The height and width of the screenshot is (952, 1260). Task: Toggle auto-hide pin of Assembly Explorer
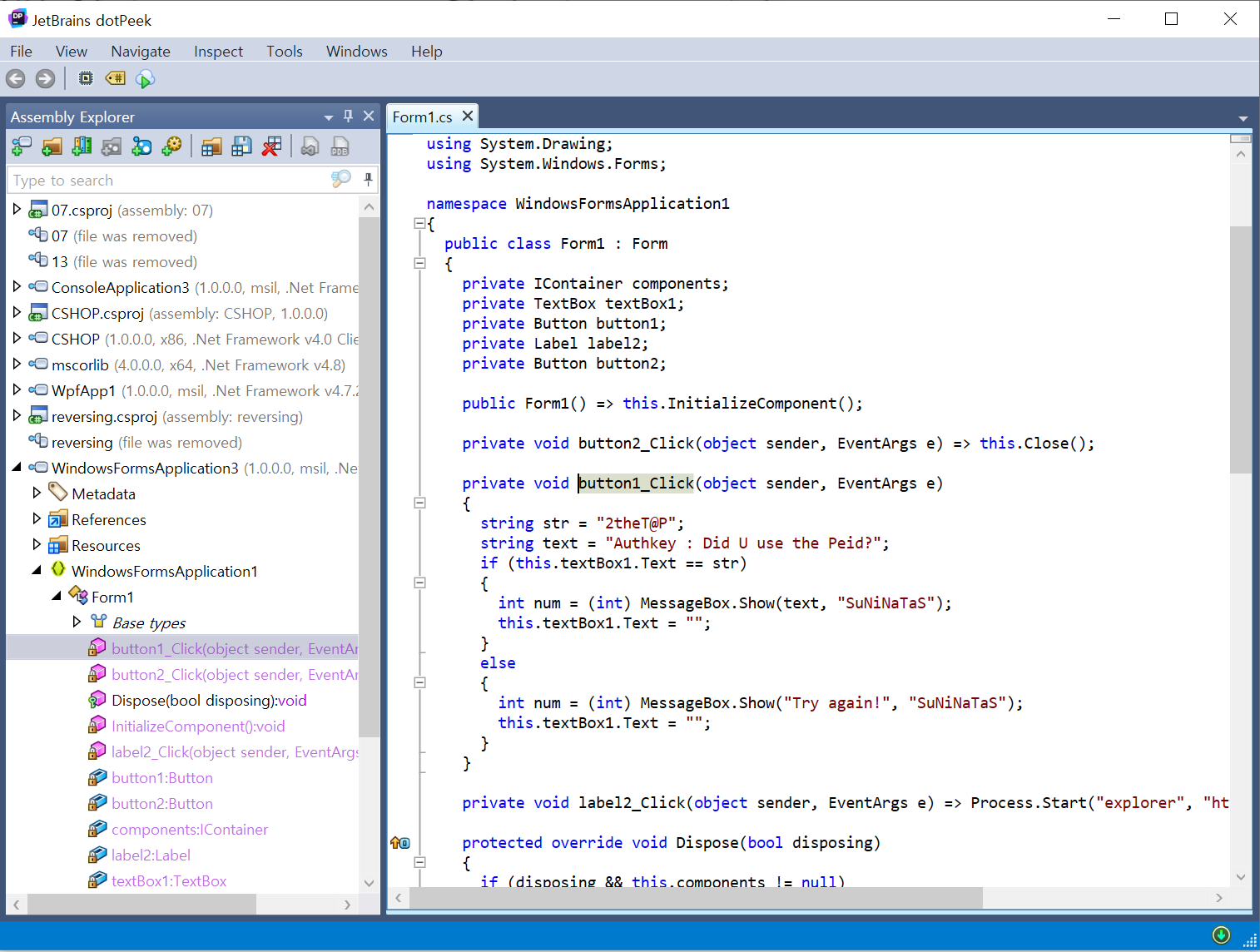tap(348, 117)
